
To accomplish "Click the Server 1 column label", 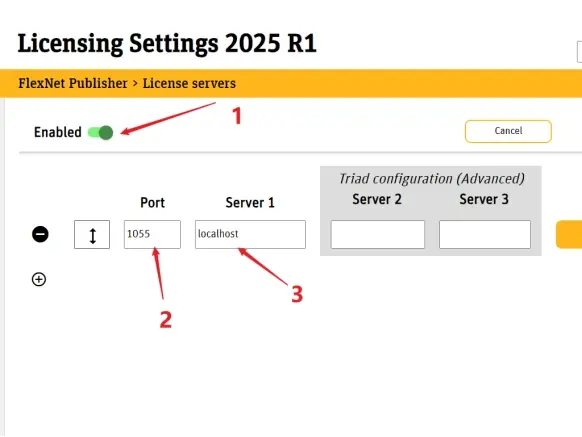I will 250,203.
